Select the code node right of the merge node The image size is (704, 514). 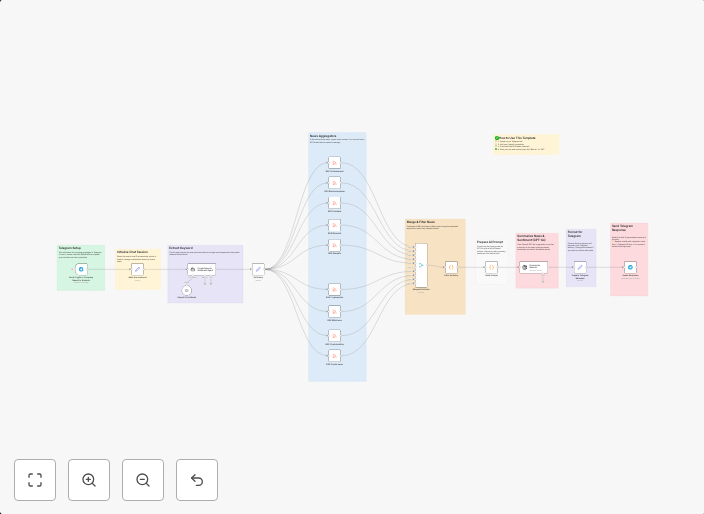pos(451,267)
